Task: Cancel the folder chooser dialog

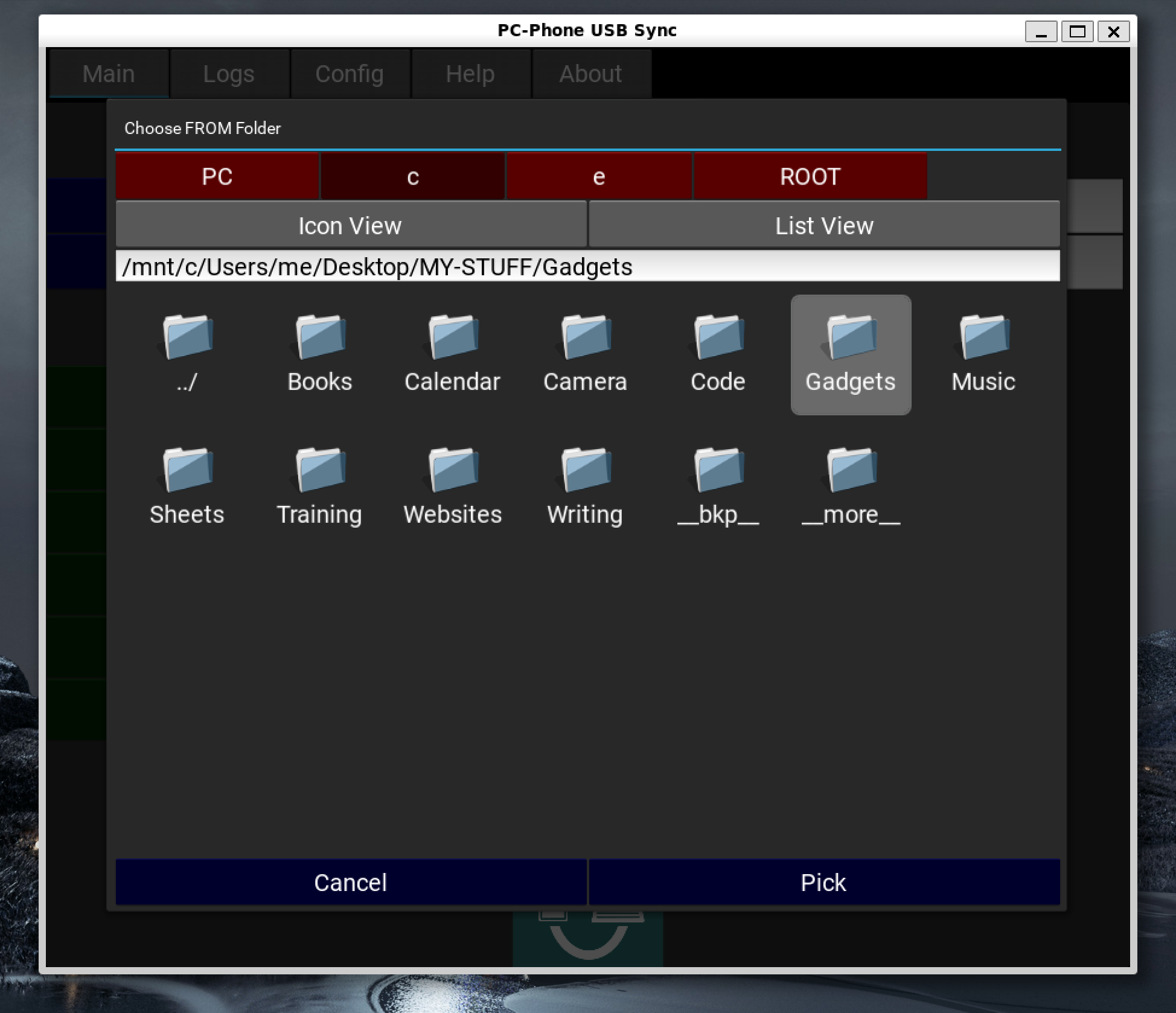Action: 350,882
